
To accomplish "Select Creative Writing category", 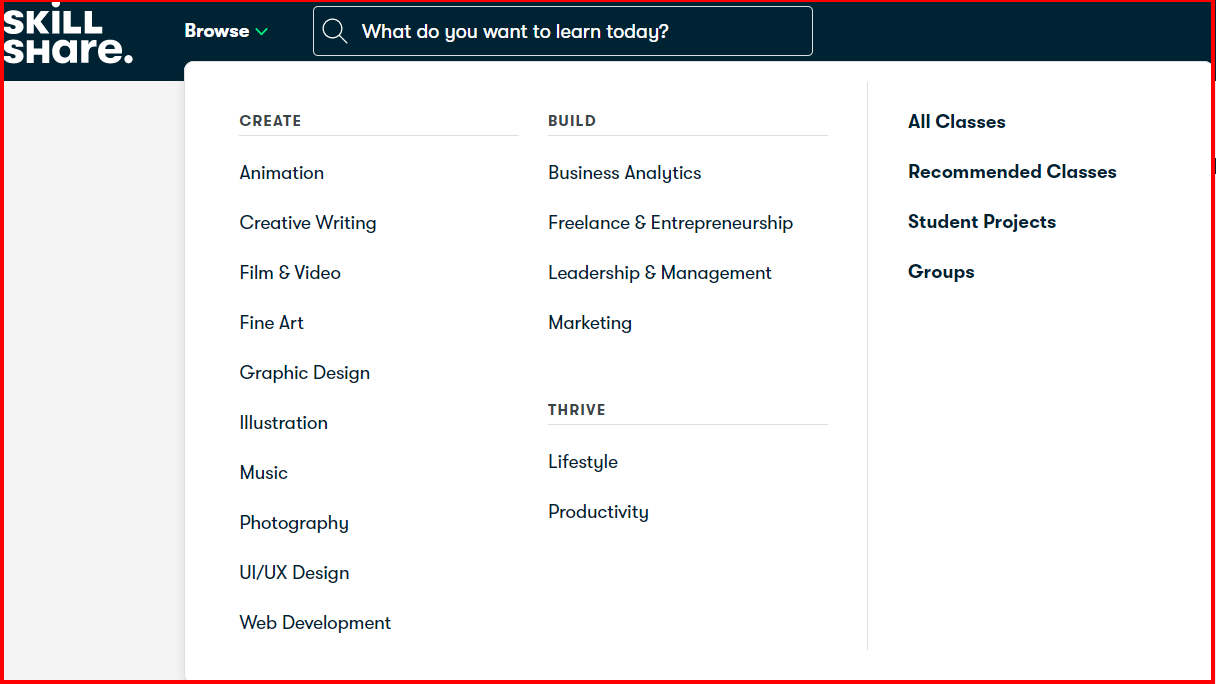I will point(308,223).
